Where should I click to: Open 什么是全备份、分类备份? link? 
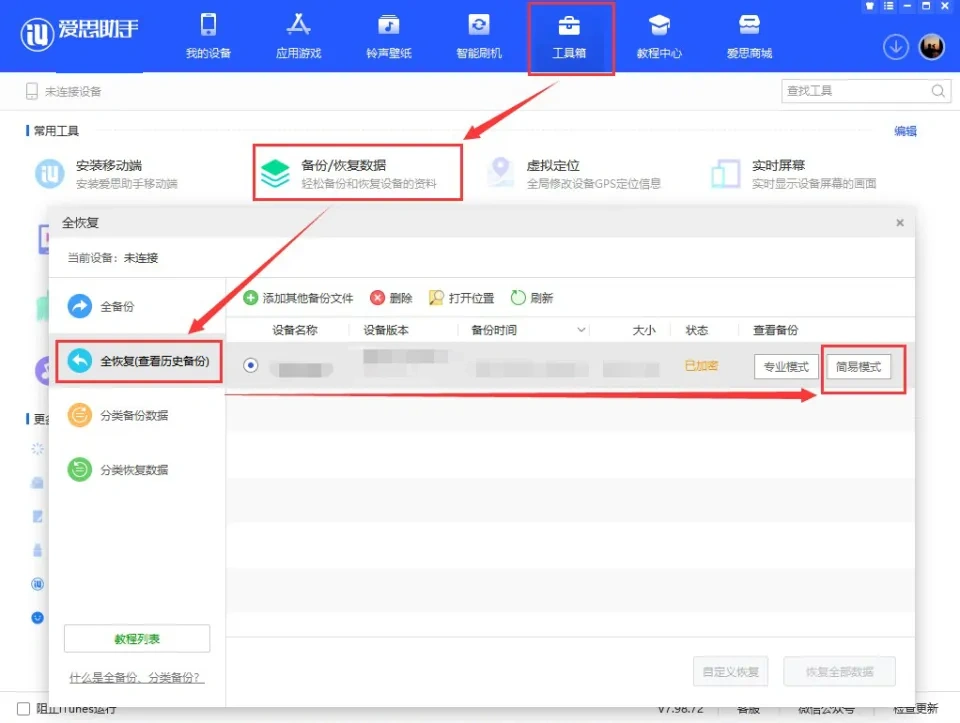137,677
